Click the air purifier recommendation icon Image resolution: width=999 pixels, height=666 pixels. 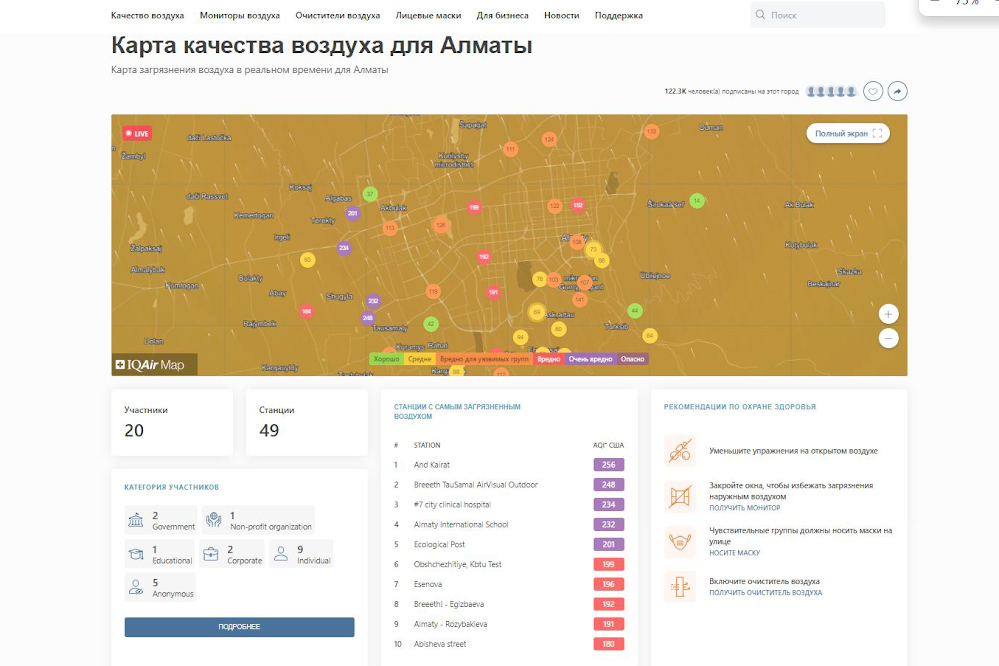680,586
